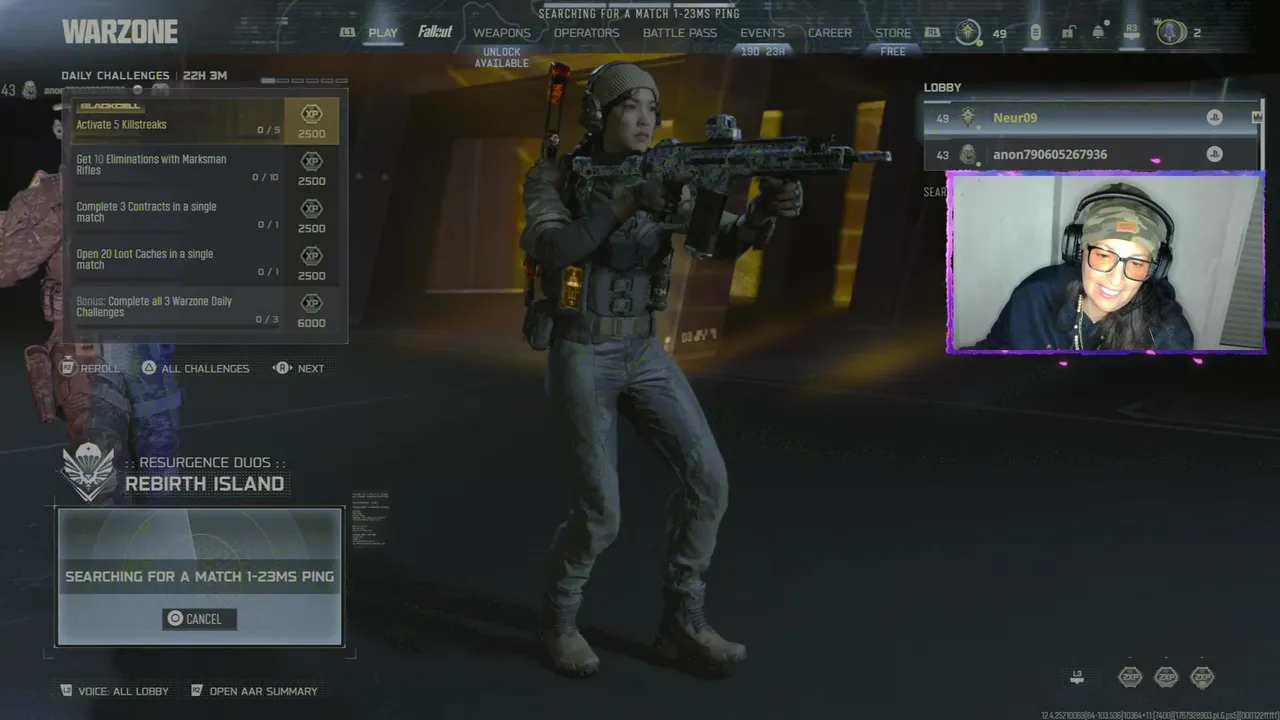Screen dimensions: 1280x720
Task: Open the notifications bell icon
Action: 1099,33
